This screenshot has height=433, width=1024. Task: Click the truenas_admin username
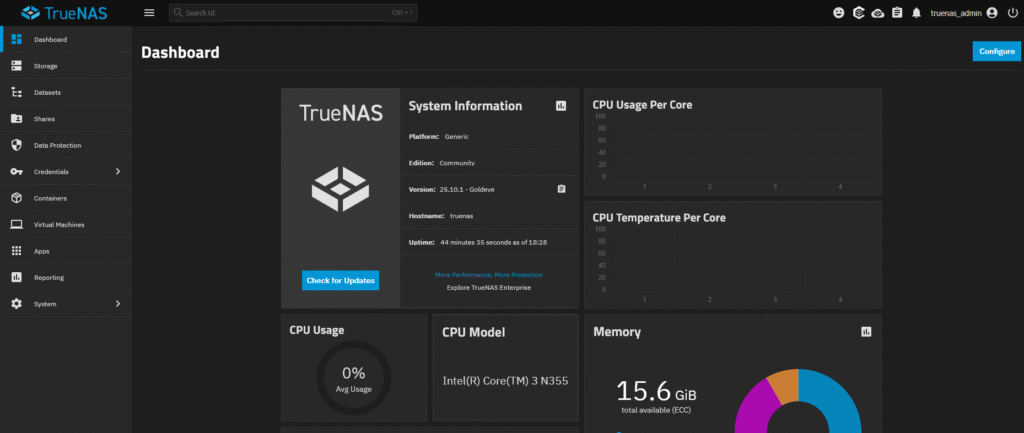[x=956, y=13]
